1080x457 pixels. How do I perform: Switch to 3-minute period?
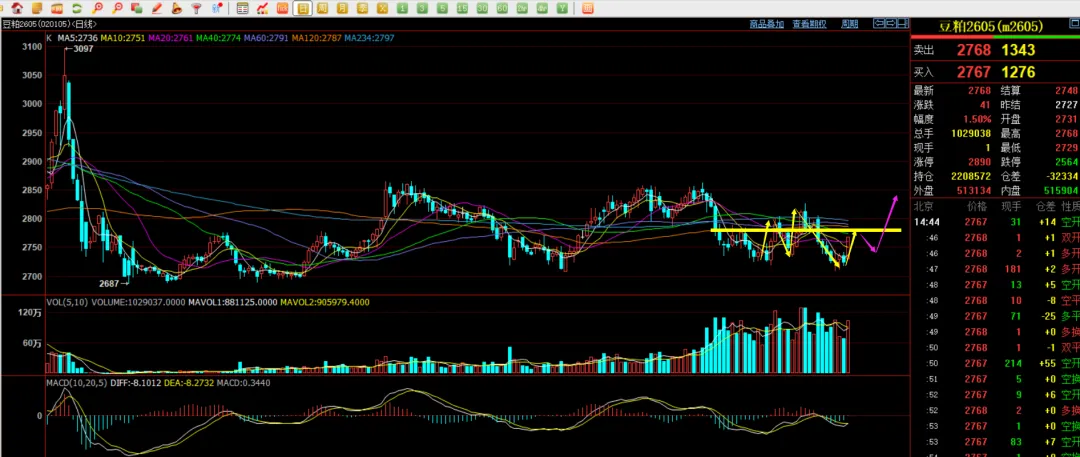[x=422, y=8]
